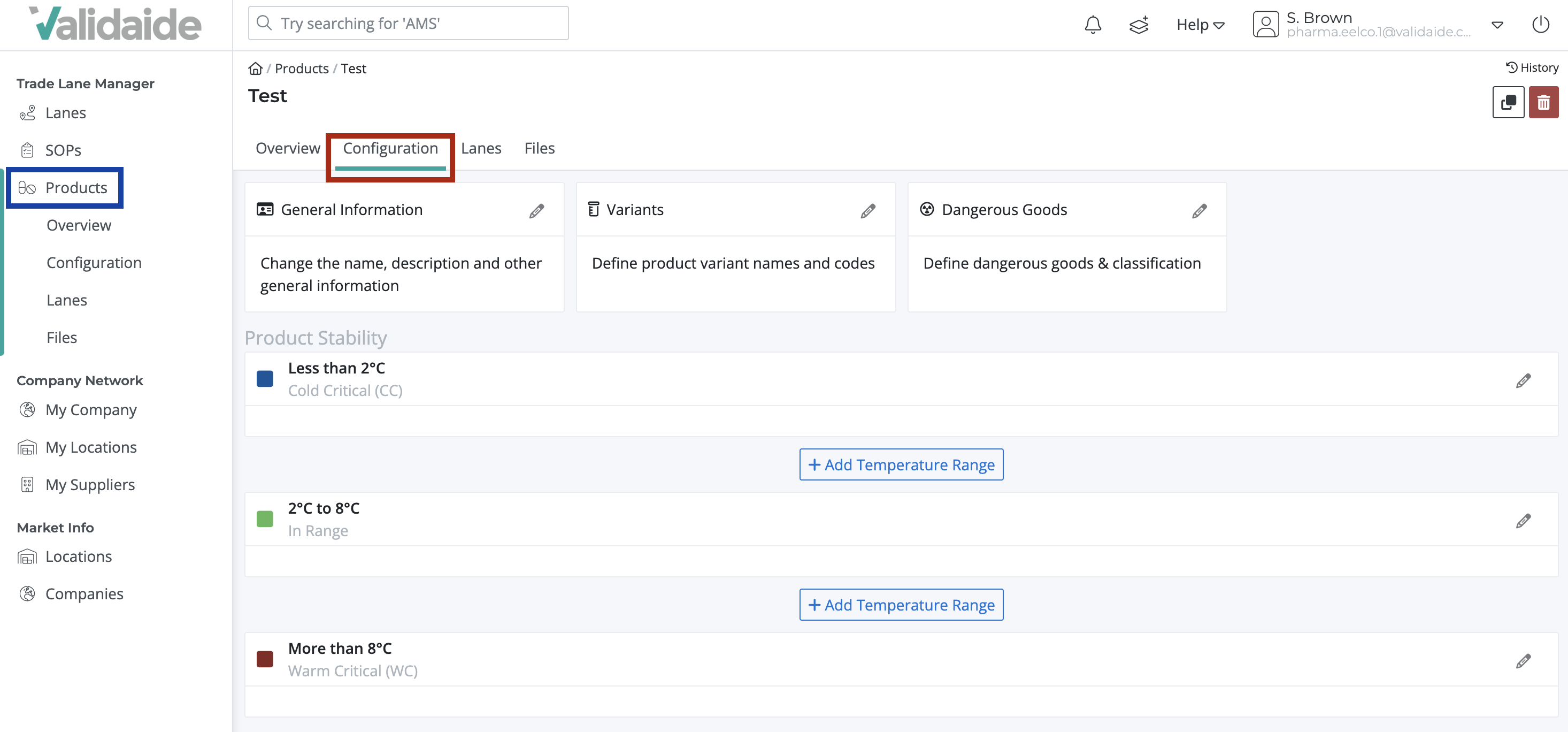The height and width of the screenshot is (732, 1568).
Task: Click the search field at the top
Action: [408, 23]
